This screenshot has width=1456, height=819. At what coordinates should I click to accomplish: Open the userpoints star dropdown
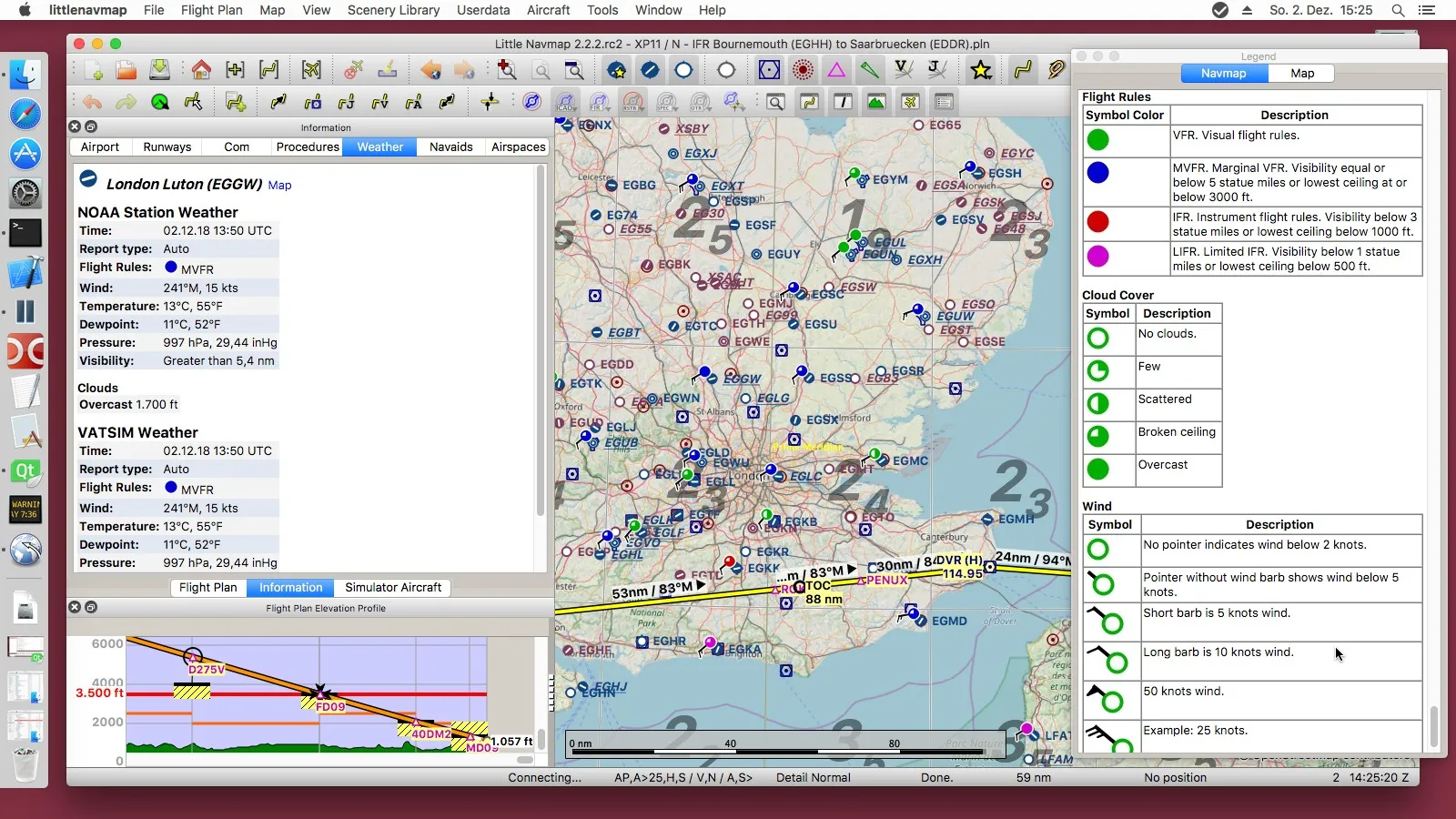point(981,70)
